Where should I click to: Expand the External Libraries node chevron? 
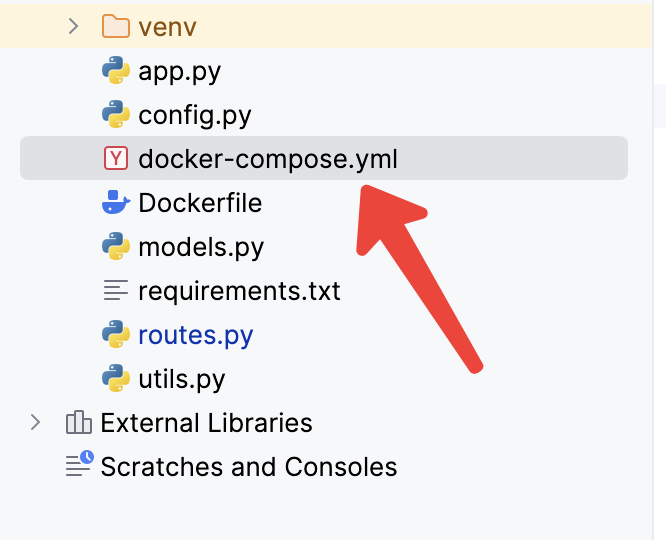[x=35, y=422]
